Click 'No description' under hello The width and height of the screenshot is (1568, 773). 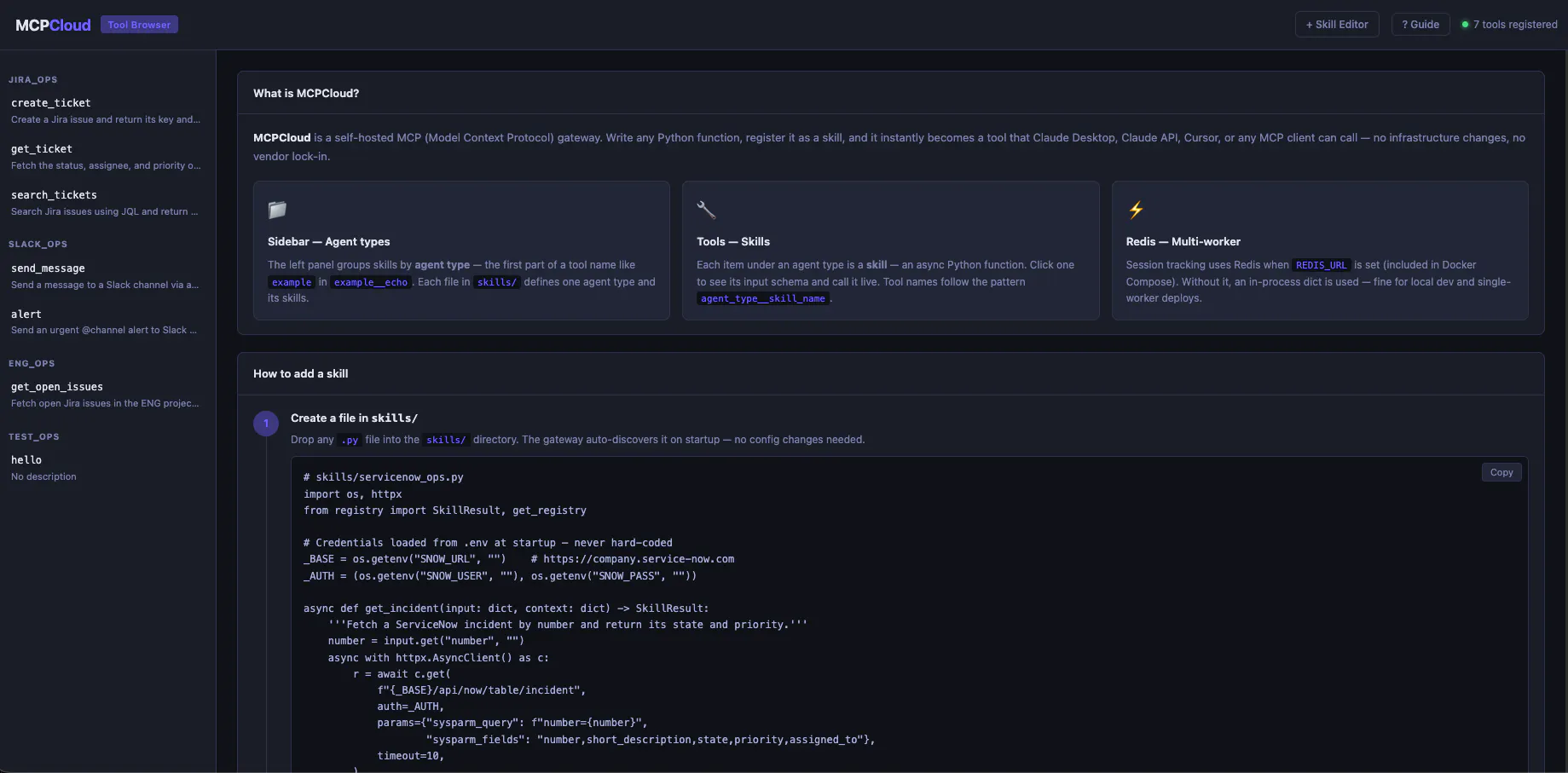(x=43, y=477)
